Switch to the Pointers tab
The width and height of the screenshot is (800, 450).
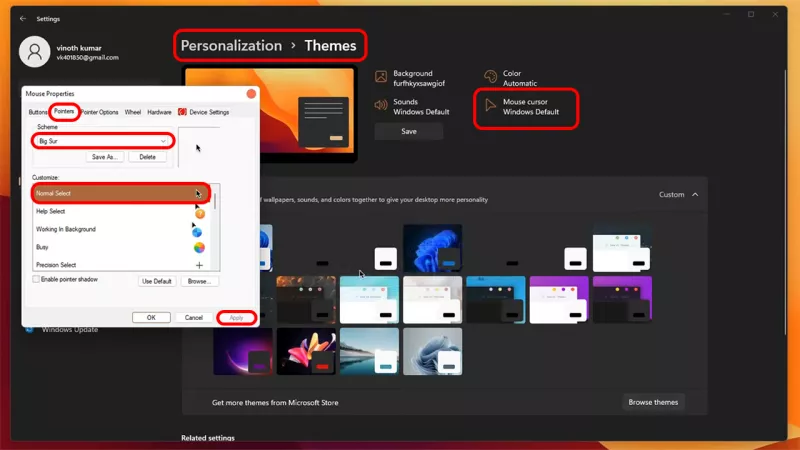pyautogui.click(x=64, y=111)
